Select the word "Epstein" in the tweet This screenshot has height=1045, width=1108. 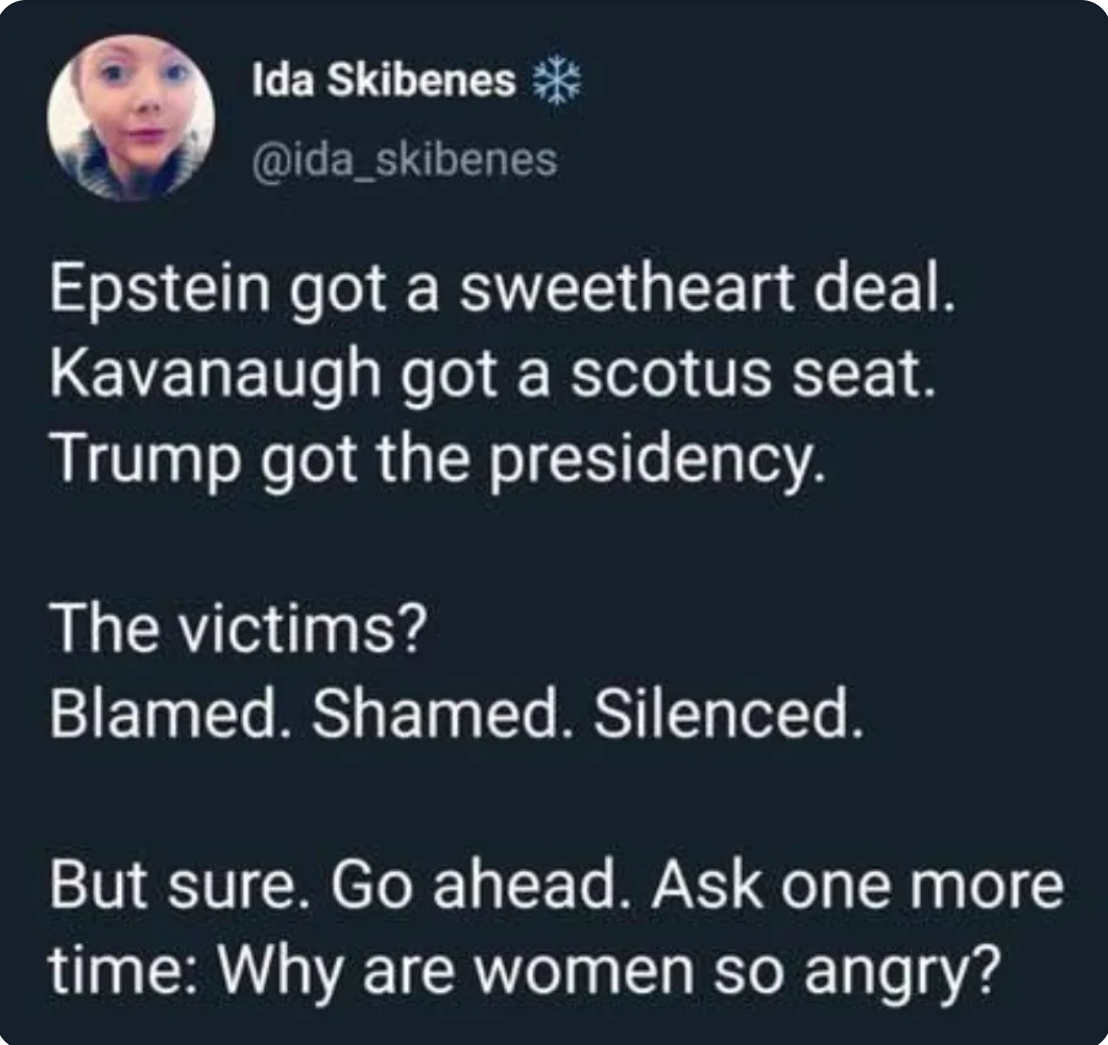160,290
